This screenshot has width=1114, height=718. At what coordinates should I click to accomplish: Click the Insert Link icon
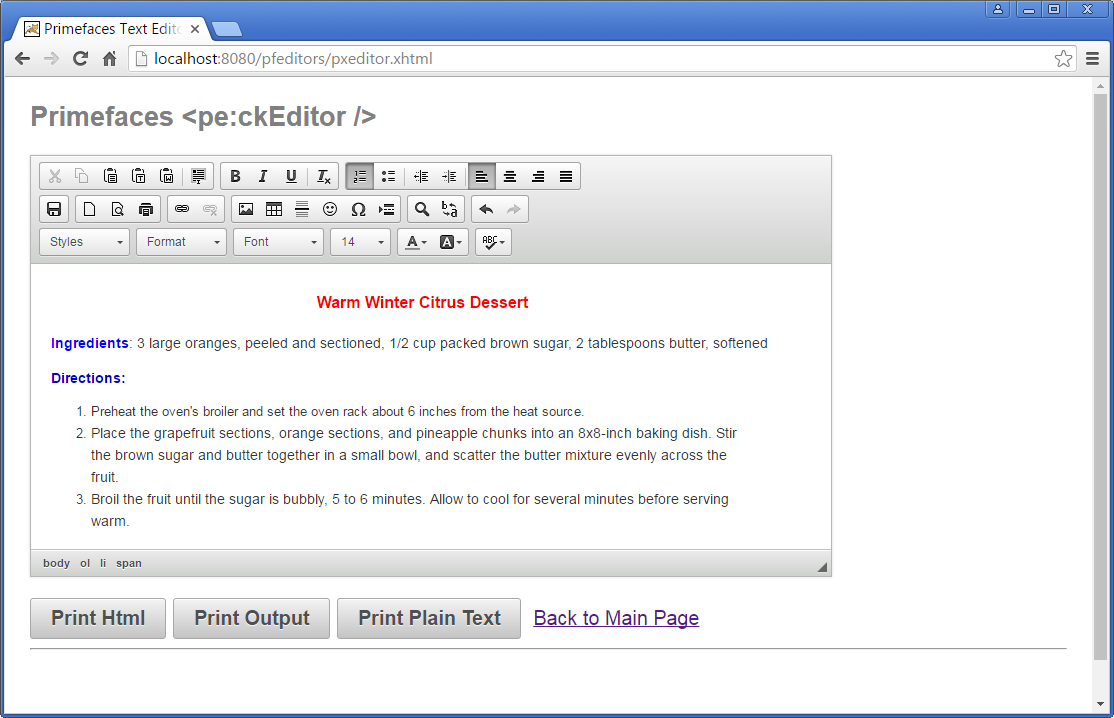182,209
